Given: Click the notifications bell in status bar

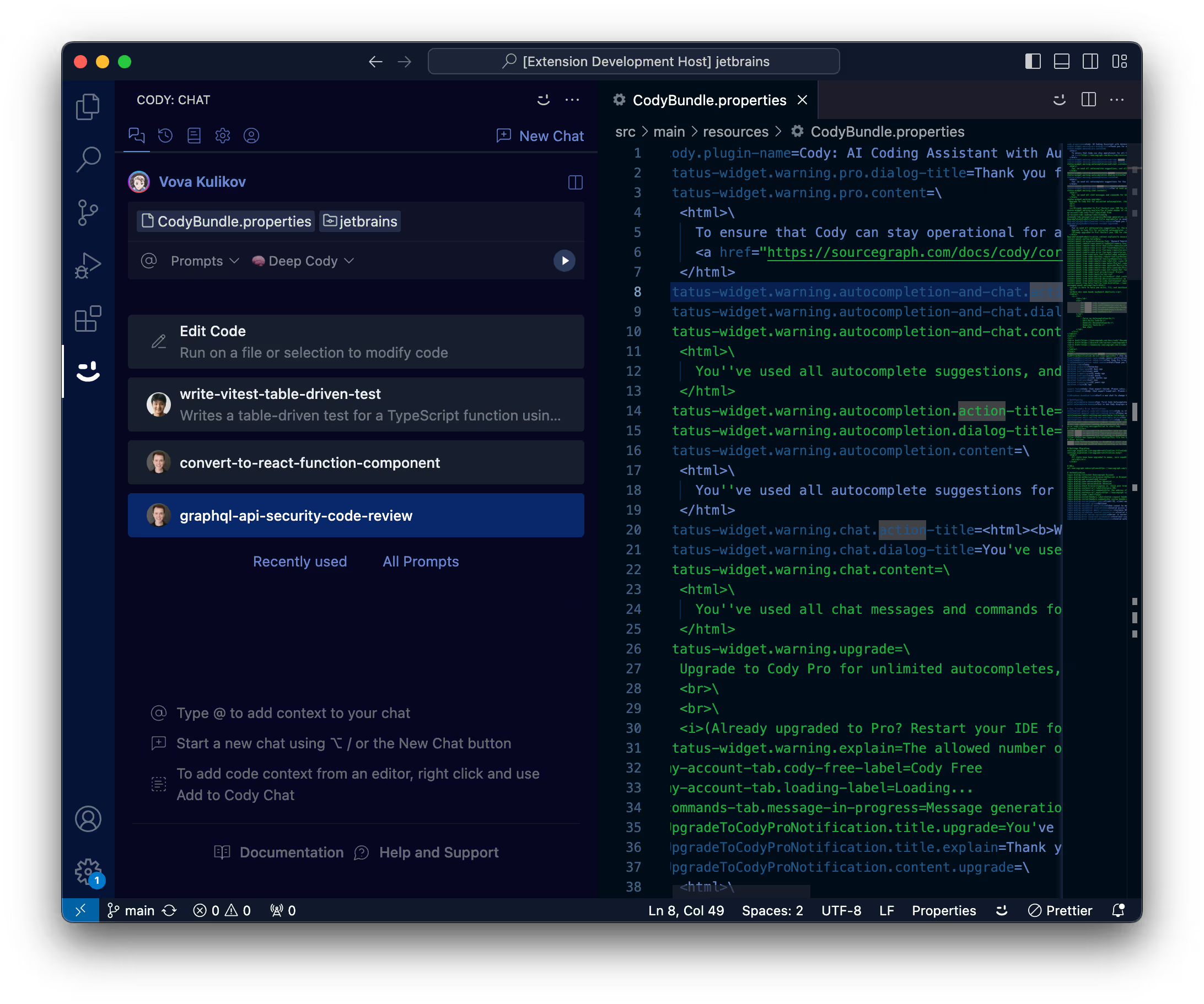Looking at the screenshot, I should click(x=1117, y=910).
